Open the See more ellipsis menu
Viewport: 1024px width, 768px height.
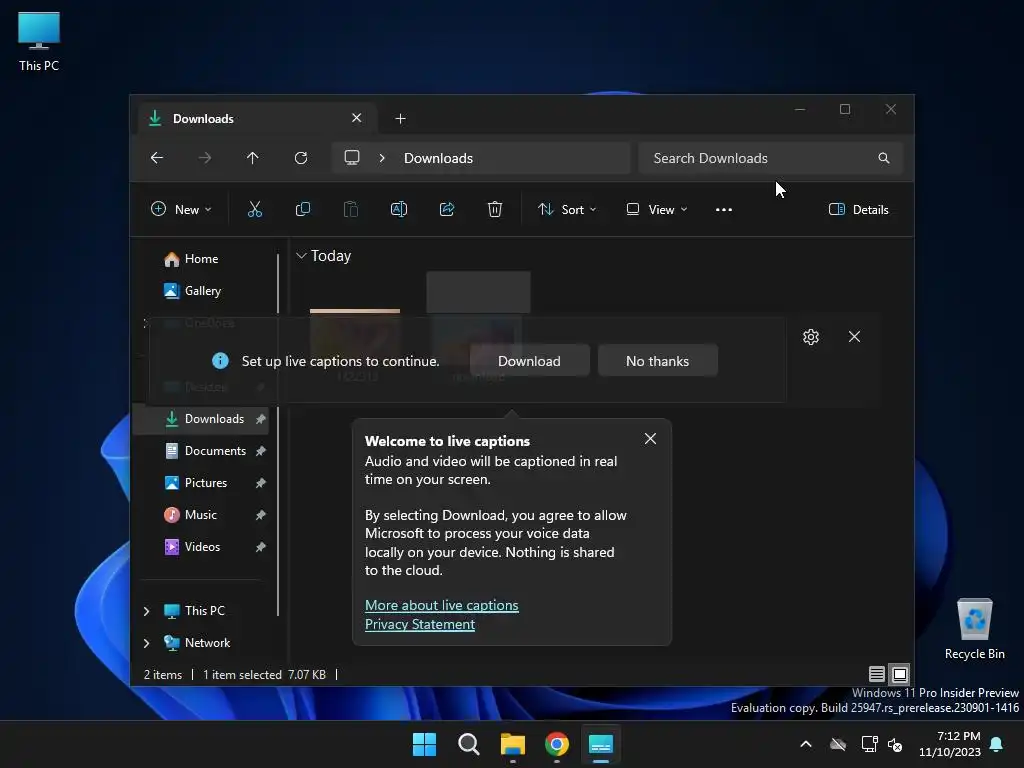tap(724, 210)
